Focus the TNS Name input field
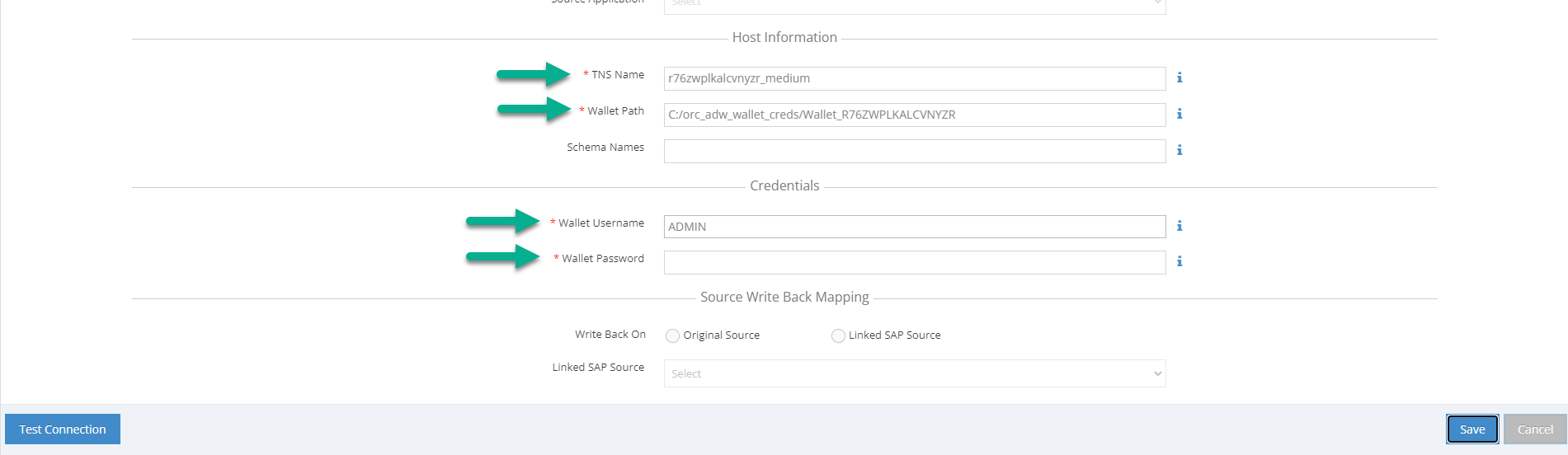Viewport: 1568px width, 455px height. pos(915,78)
